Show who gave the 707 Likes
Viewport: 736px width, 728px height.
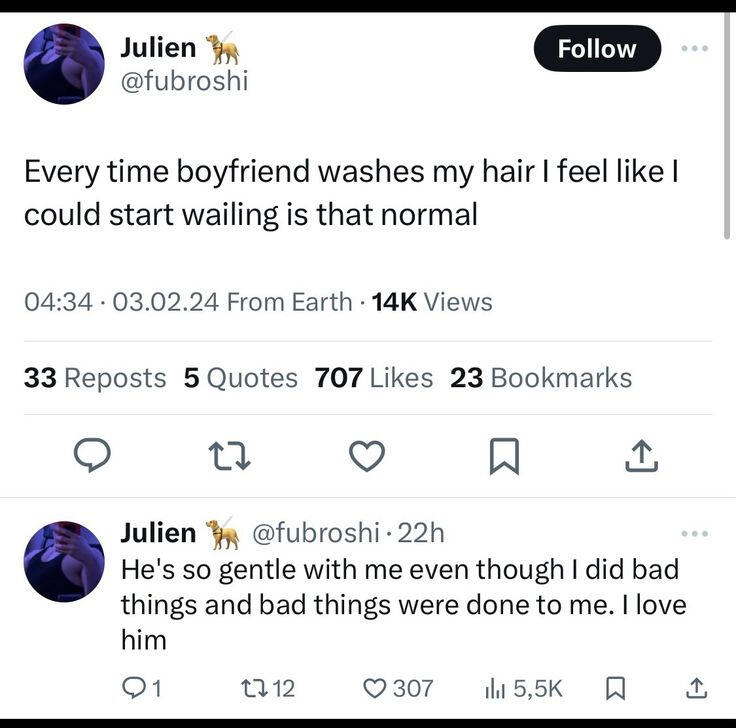[x=374, y=378]
